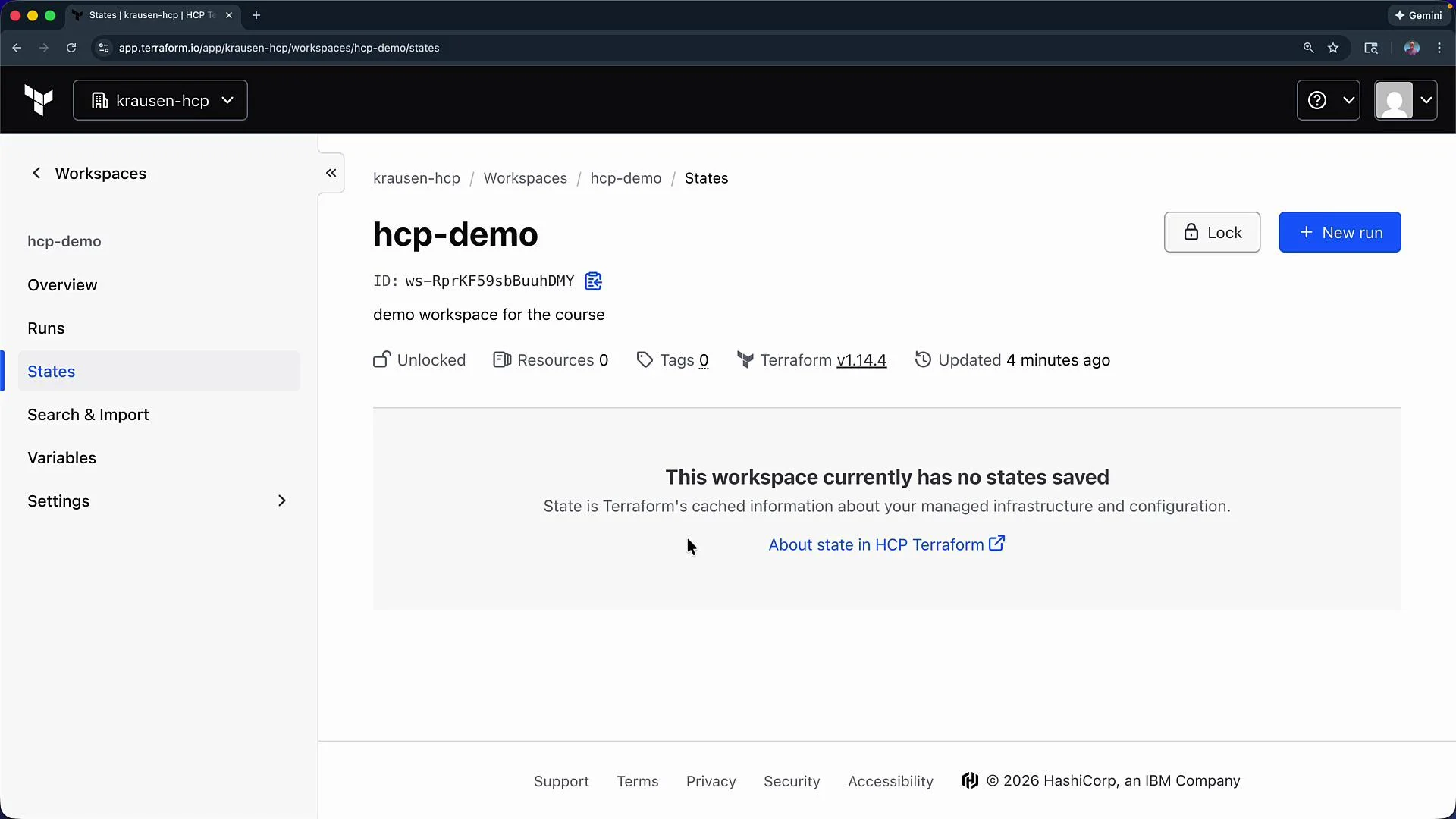This screenshot has width=1456, height=819.
Task: Click the workspace ID text ws-RprKF59sbBuuhDMY
Action: pos(490,281)
